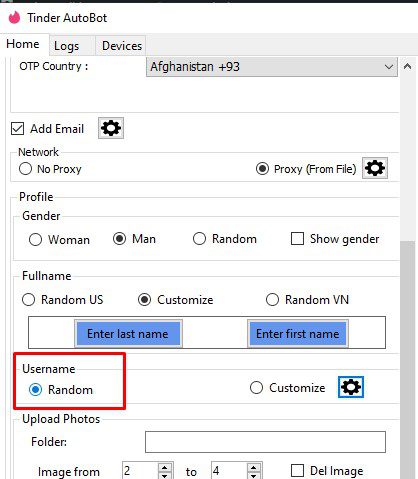Select Random VN fullname option
418x479 pixels.
(272, 300)
